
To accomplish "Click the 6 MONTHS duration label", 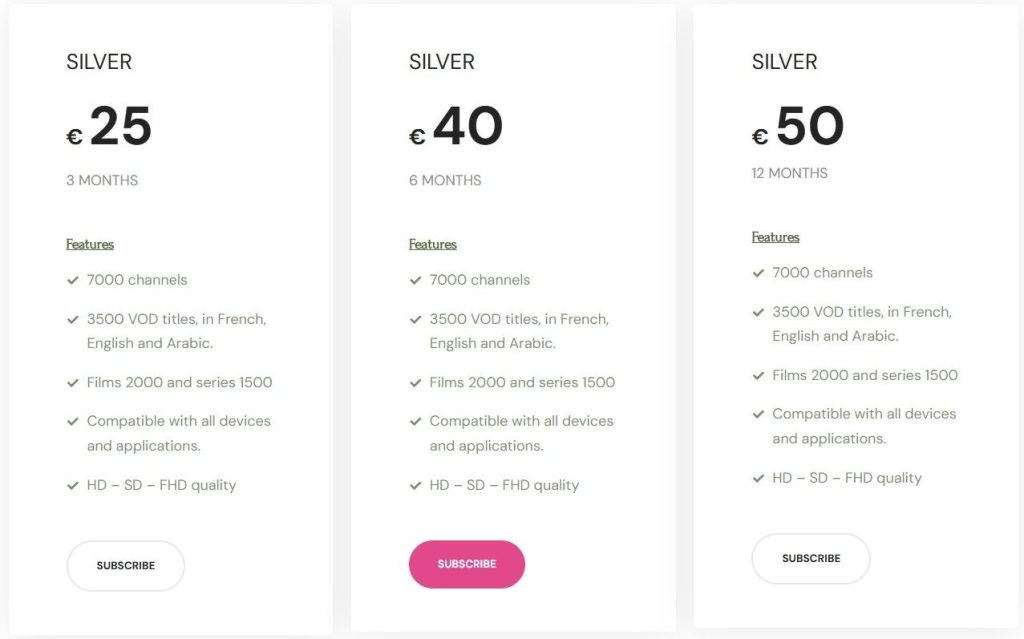I will click(x=445, y=181).
